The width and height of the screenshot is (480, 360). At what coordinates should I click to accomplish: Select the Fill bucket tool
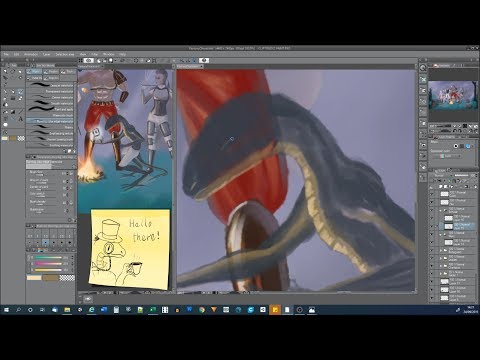[x=5, y=112]
